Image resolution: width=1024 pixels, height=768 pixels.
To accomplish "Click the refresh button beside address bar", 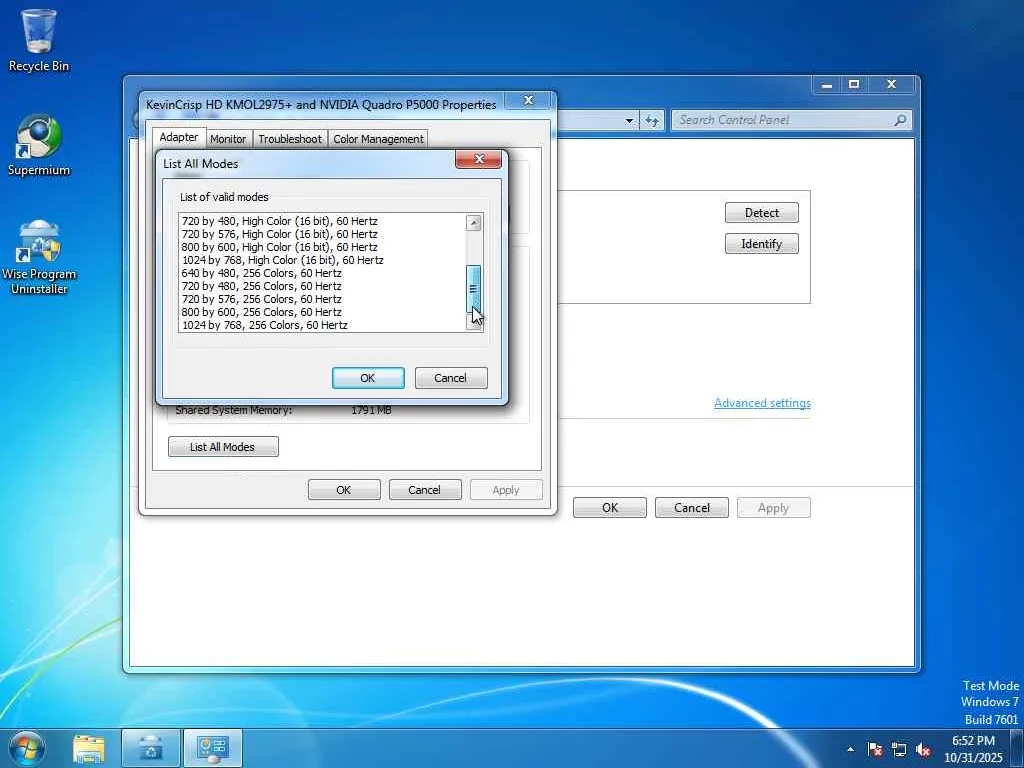I will [x=652, y=121].
